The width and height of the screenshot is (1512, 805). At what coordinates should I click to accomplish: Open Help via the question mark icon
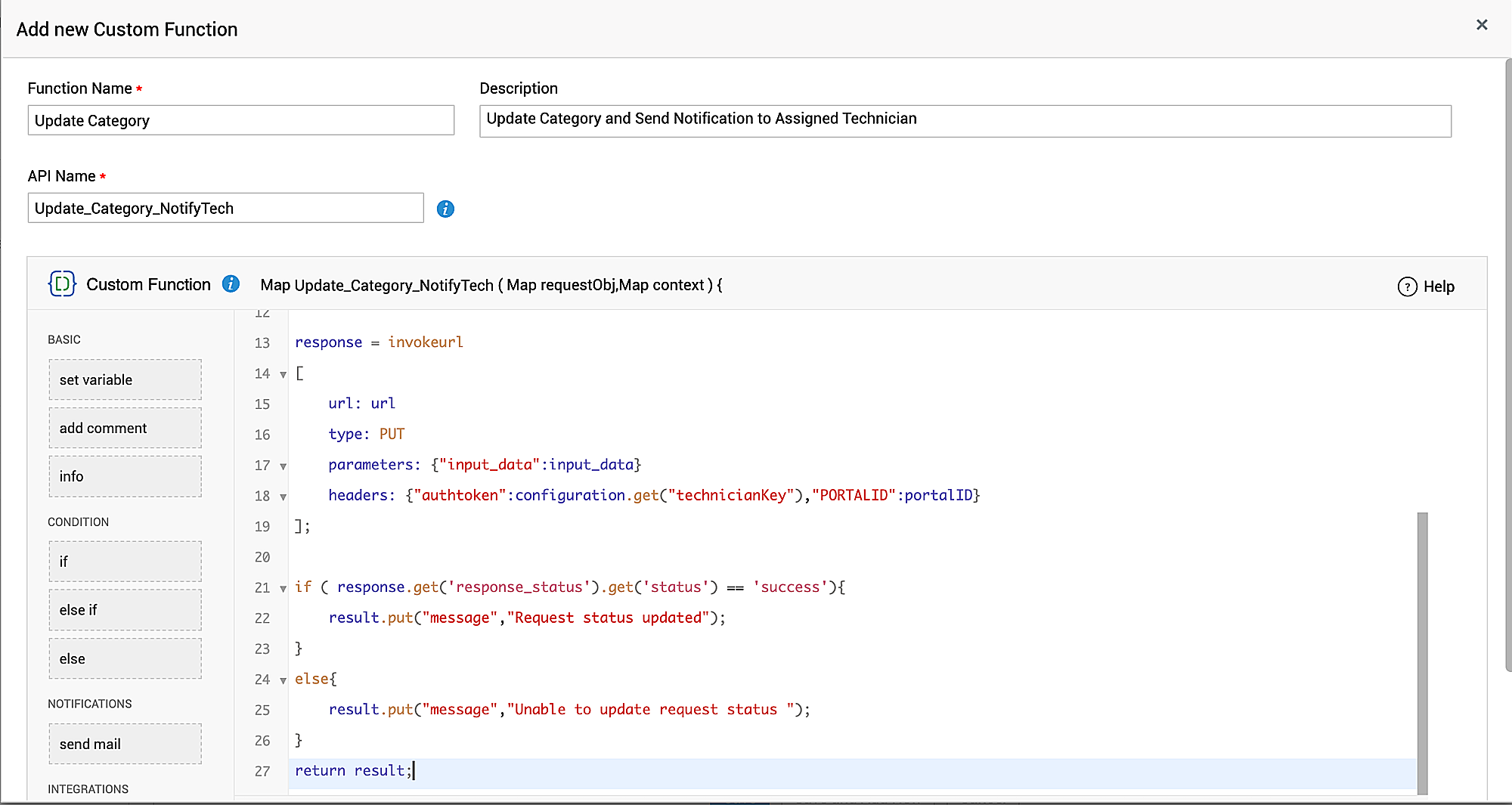(1407, 286)
